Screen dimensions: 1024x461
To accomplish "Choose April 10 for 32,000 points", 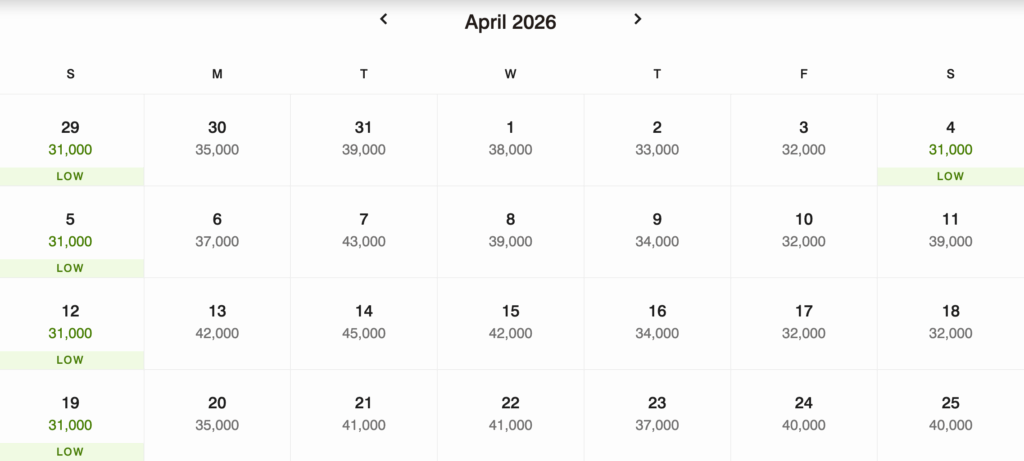I will point(804,230).
